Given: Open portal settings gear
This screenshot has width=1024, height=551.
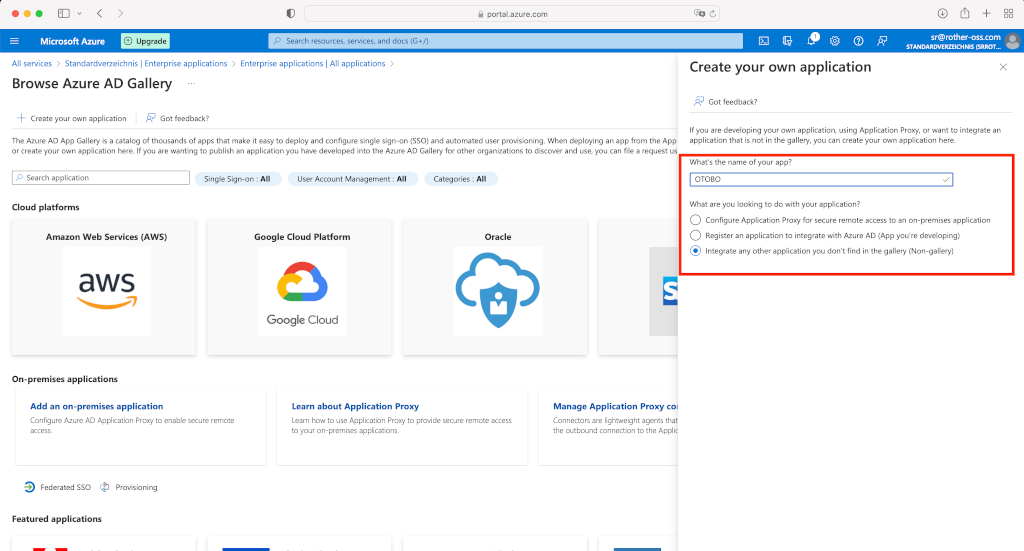Looking at the screenshot, I should coord(835,41).
